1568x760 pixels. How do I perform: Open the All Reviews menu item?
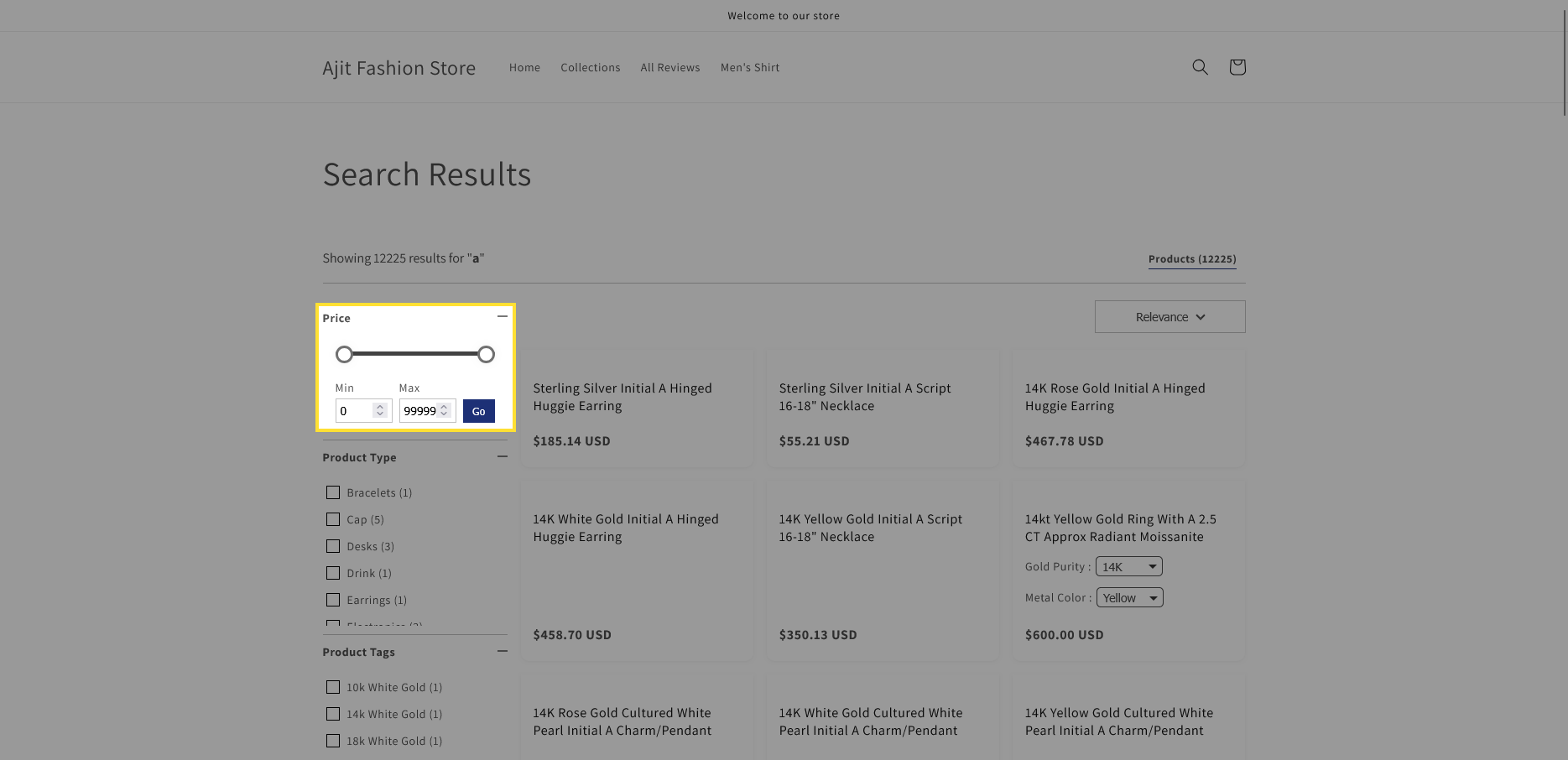669,68
